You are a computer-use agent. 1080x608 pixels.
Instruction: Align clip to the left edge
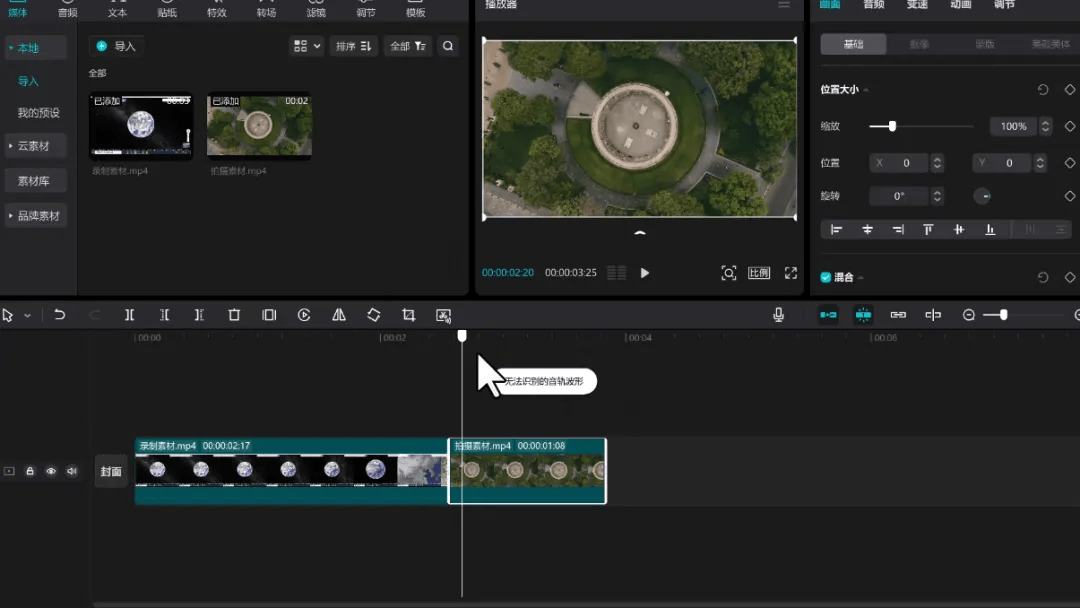836,229
